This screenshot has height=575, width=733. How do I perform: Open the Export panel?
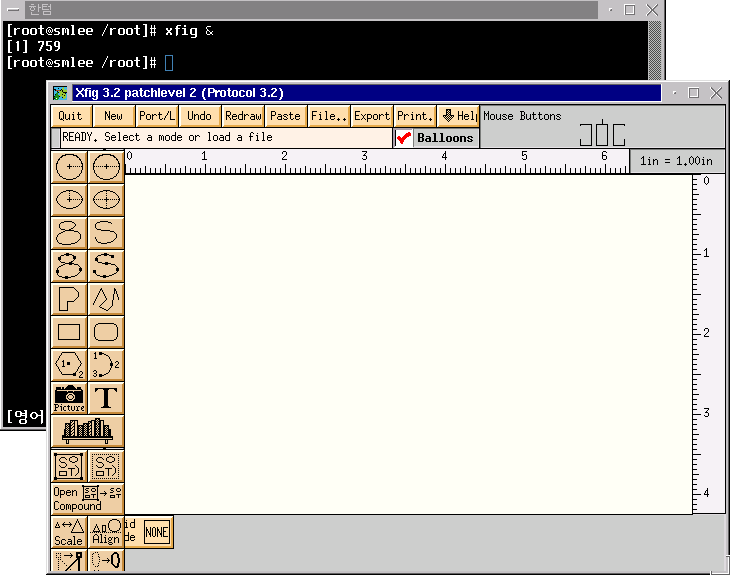pyautogui.click(x=372, y=116)
